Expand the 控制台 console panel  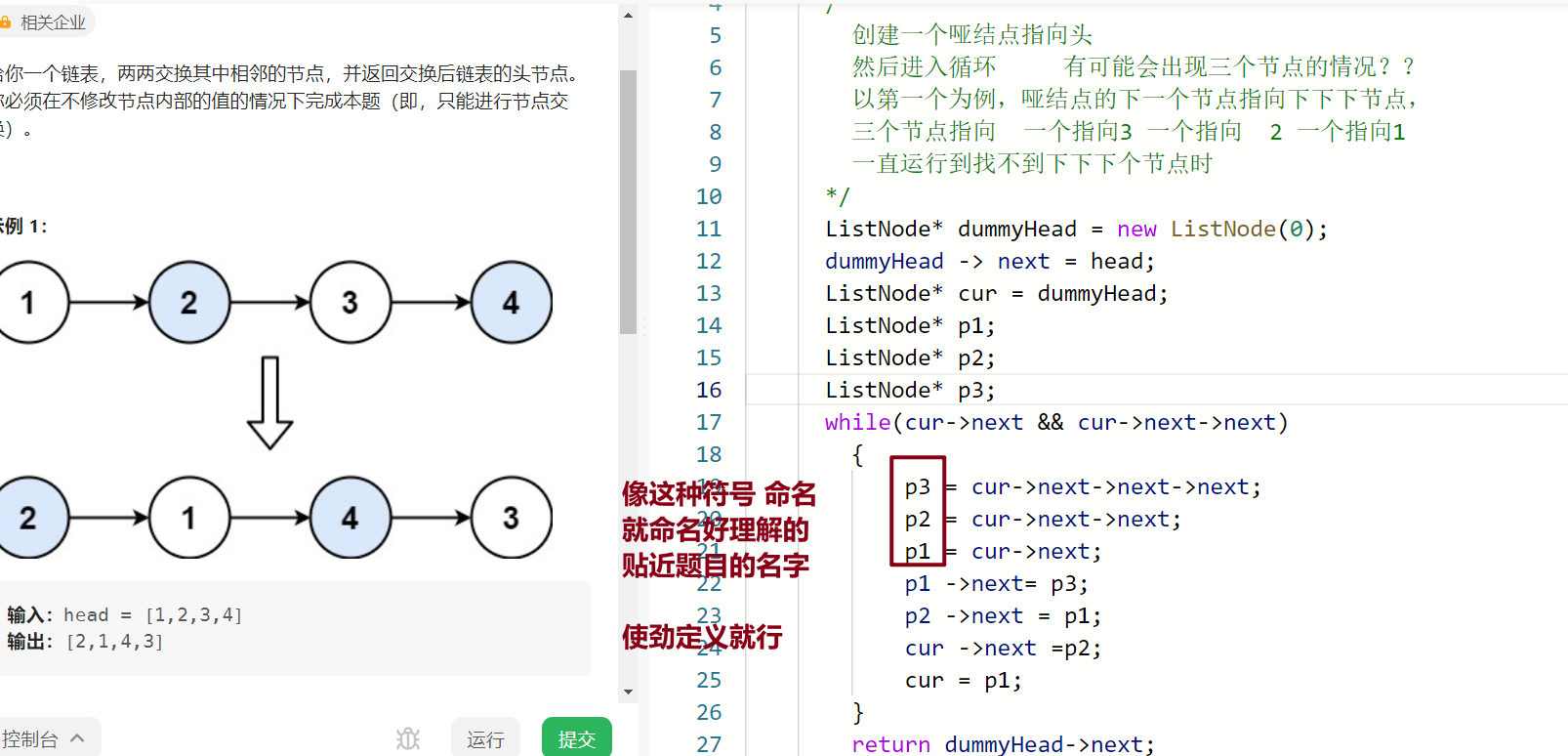44,738
